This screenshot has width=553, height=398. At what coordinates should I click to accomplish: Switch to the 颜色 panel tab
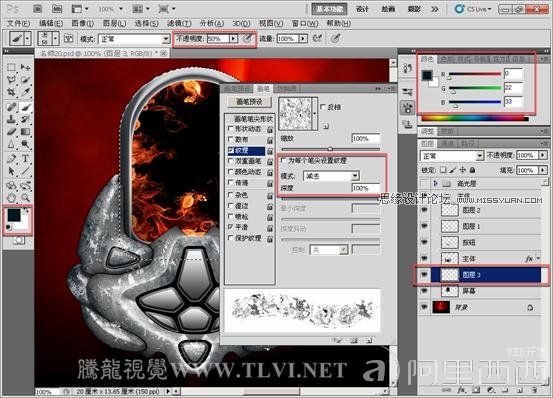click(x=427, y=59)
